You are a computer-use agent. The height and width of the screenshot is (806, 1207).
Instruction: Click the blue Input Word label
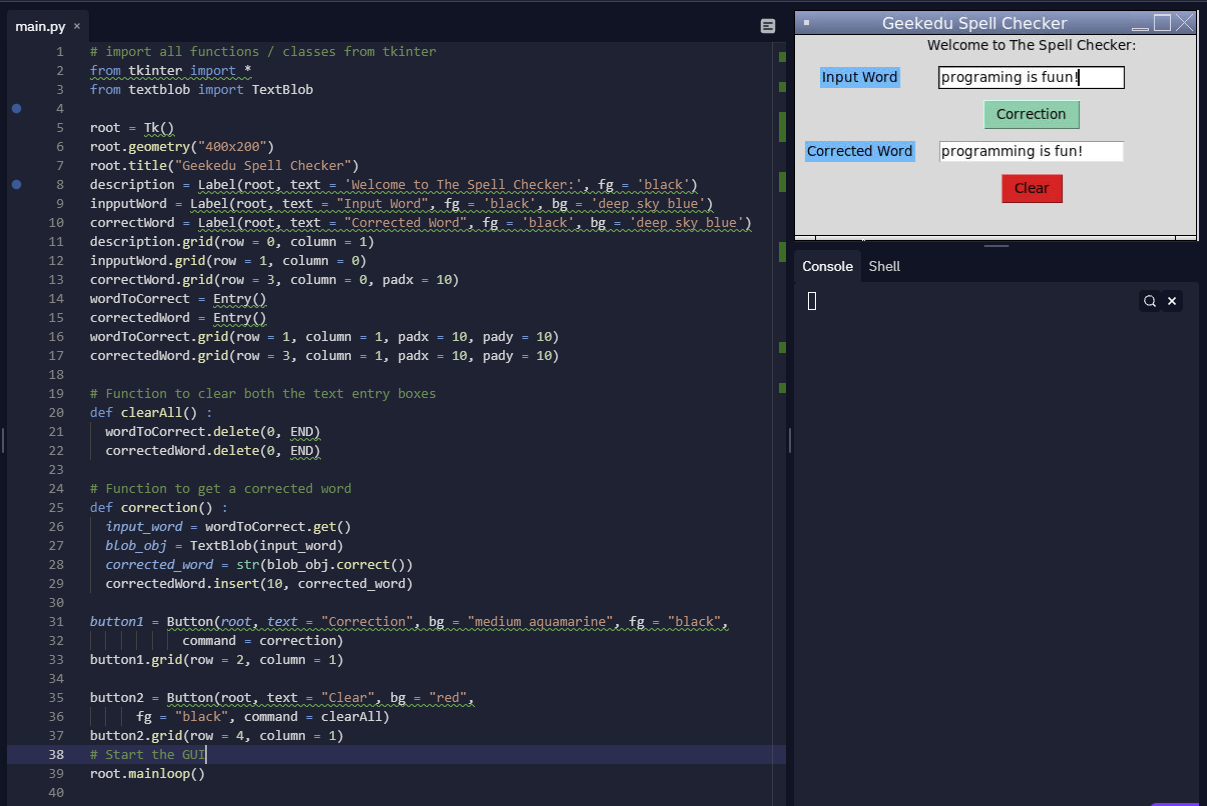click(860, 77)
